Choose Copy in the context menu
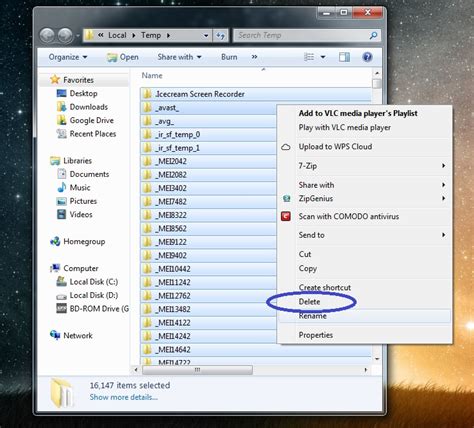This screenshot has height=428, width=474. (365, 268)
